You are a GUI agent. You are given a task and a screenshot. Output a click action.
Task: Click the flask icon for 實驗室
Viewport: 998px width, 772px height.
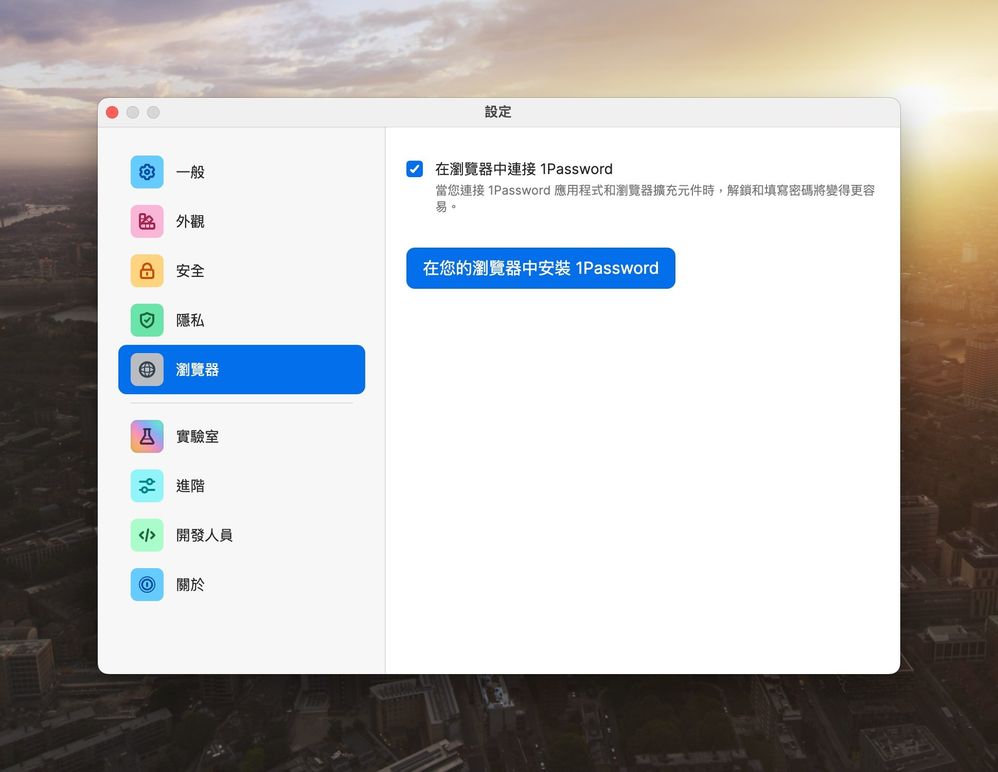pos(147,437)
